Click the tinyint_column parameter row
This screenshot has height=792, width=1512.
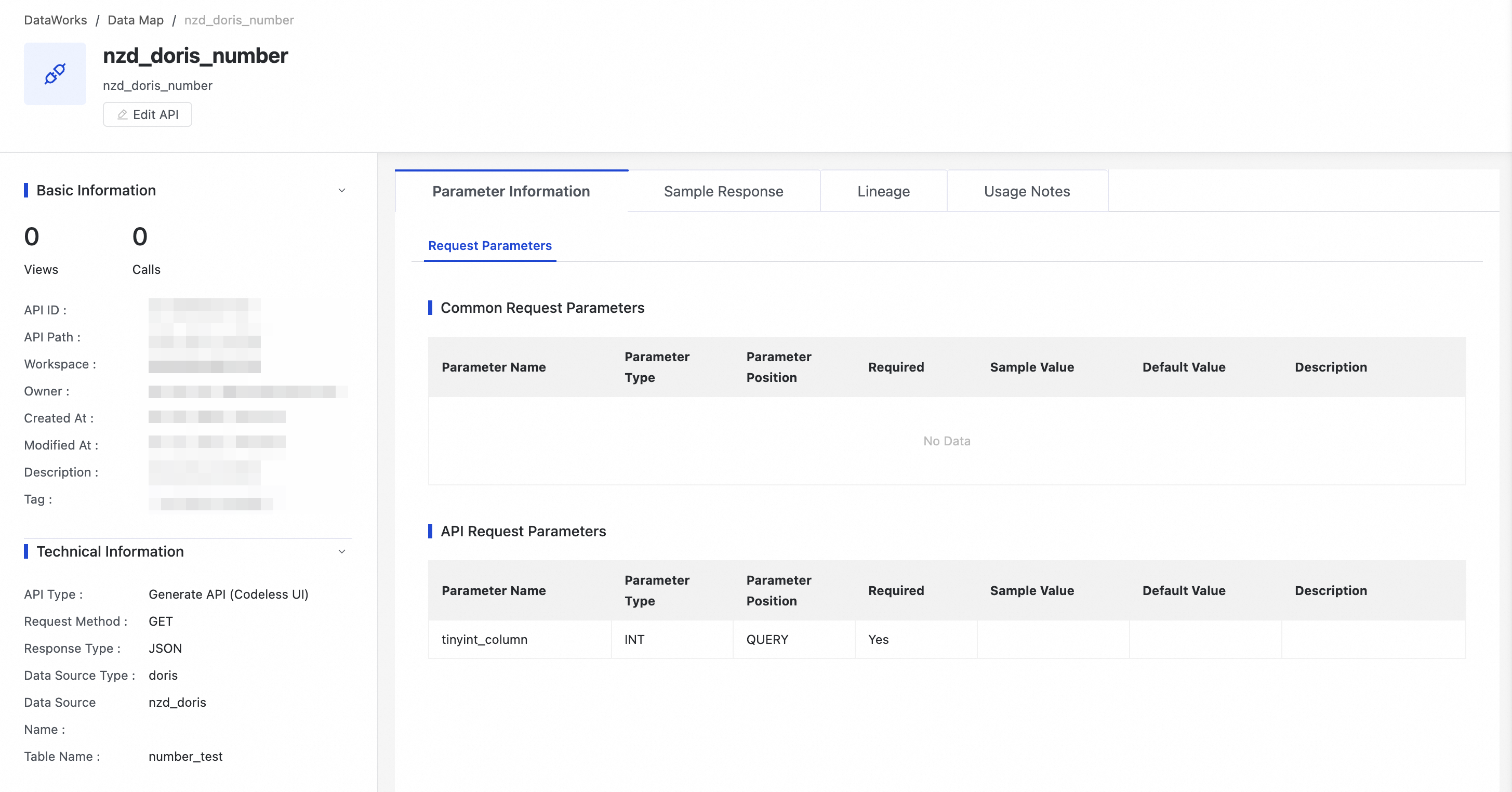[484, 639]
